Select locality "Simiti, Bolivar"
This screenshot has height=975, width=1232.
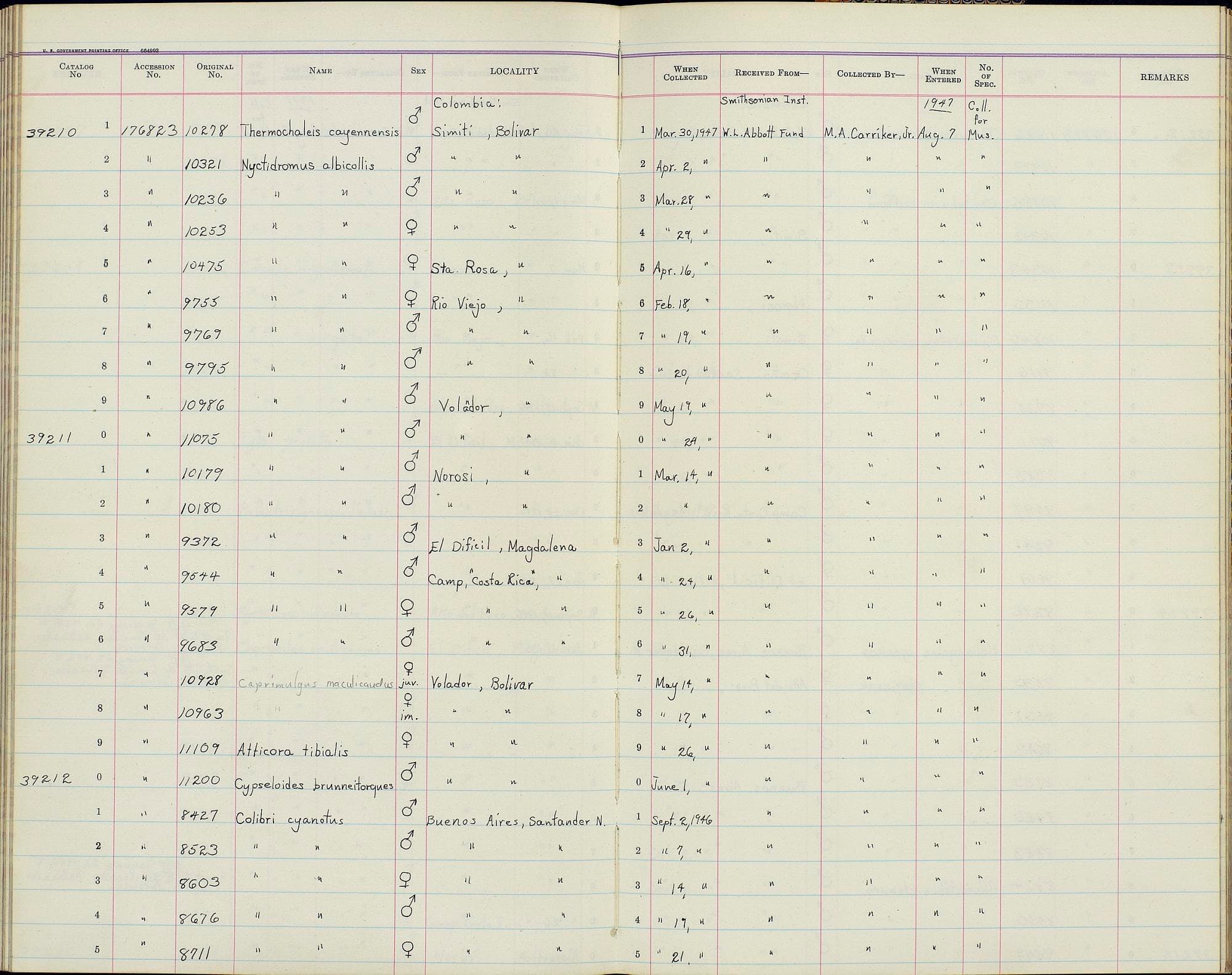[486, 131]
